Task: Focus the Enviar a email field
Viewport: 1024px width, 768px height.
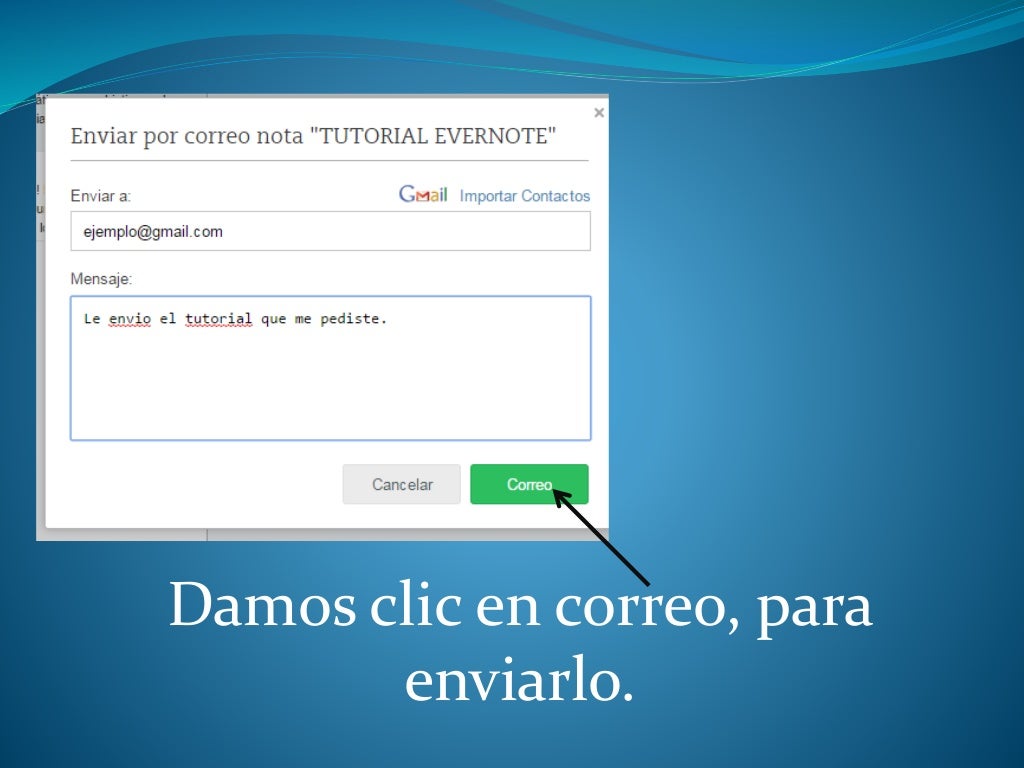Action: [x=330, y=231]
